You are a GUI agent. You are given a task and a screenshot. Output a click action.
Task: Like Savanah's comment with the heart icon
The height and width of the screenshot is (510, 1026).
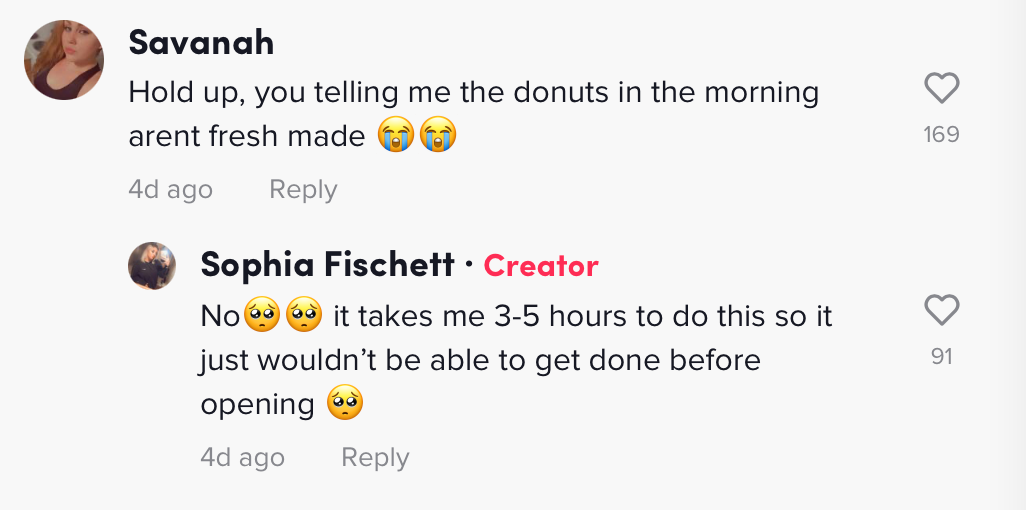click(942, 88)
